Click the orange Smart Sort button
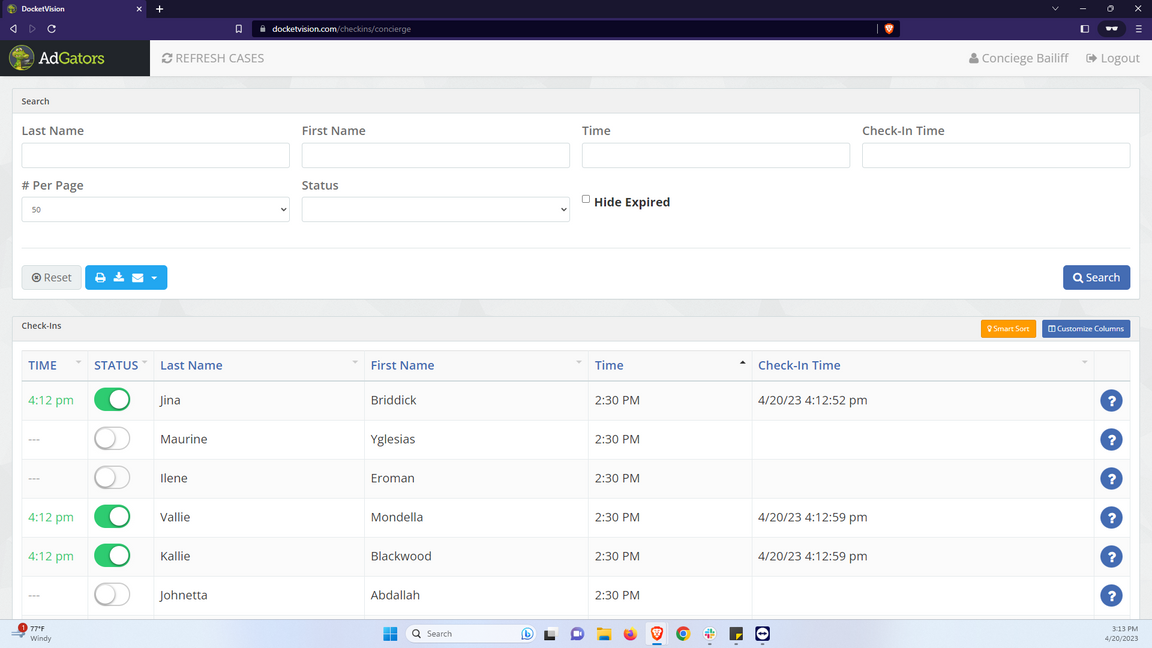Screen dimensions: 1152x648 pyautogui.click(x=1008, y=329)
